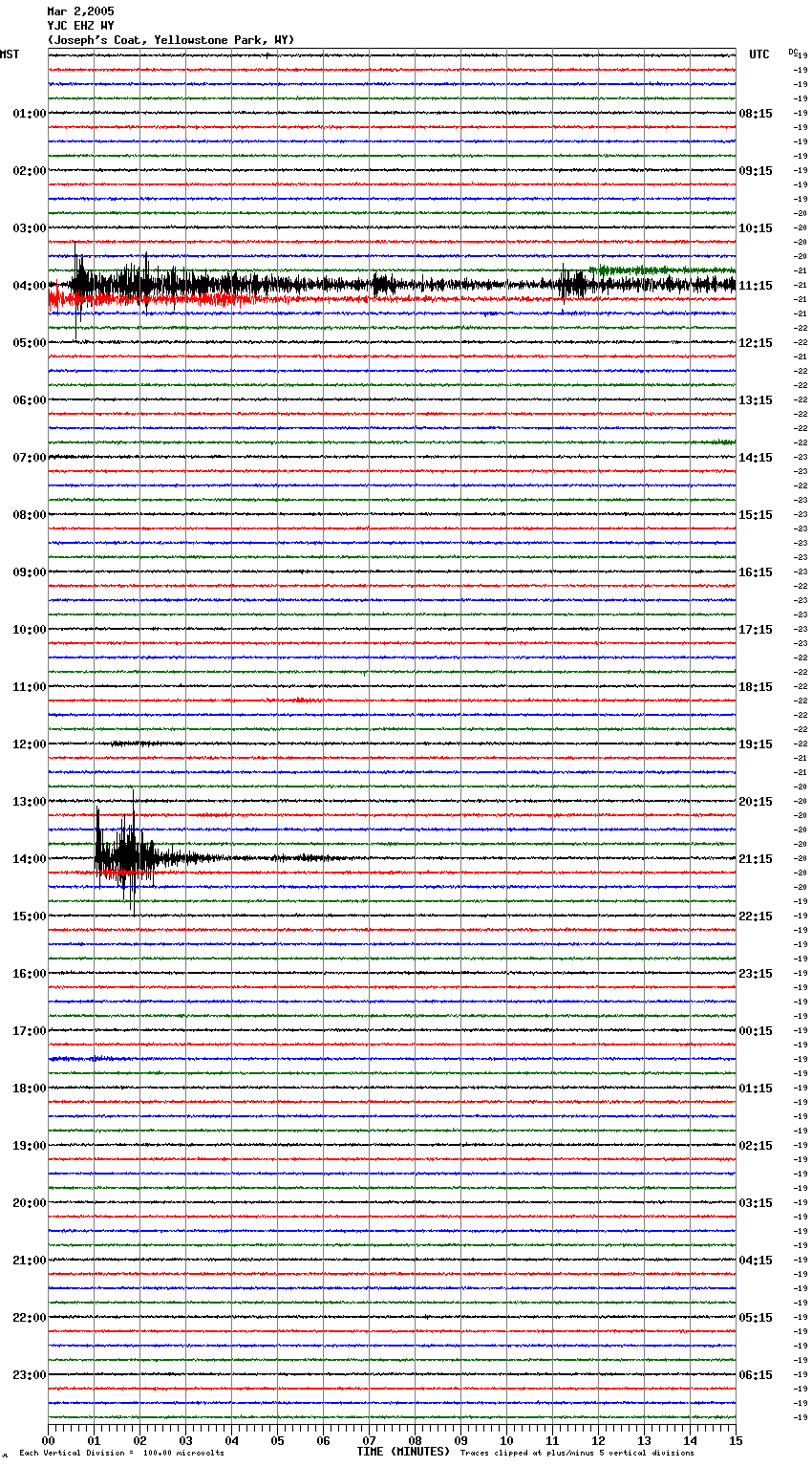
Task: Click the MST time label "20:00"
Action: [30, 1203]
